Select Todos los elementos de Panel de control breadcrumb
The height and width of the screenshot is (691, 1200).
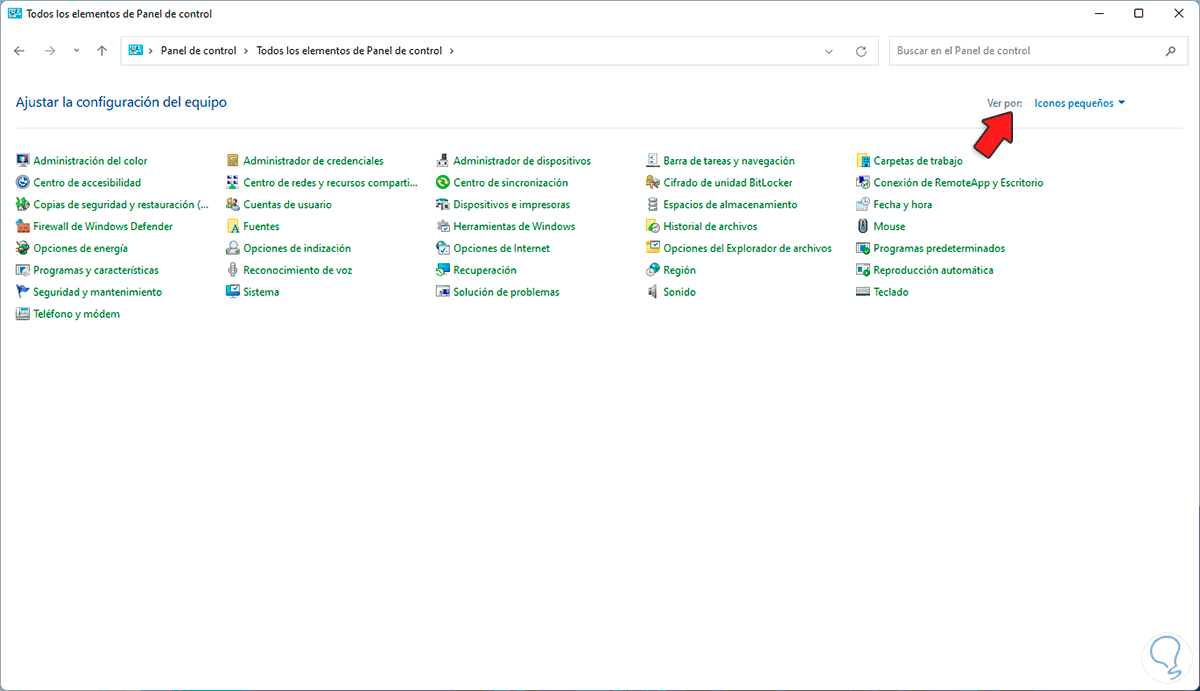point(349,51)
